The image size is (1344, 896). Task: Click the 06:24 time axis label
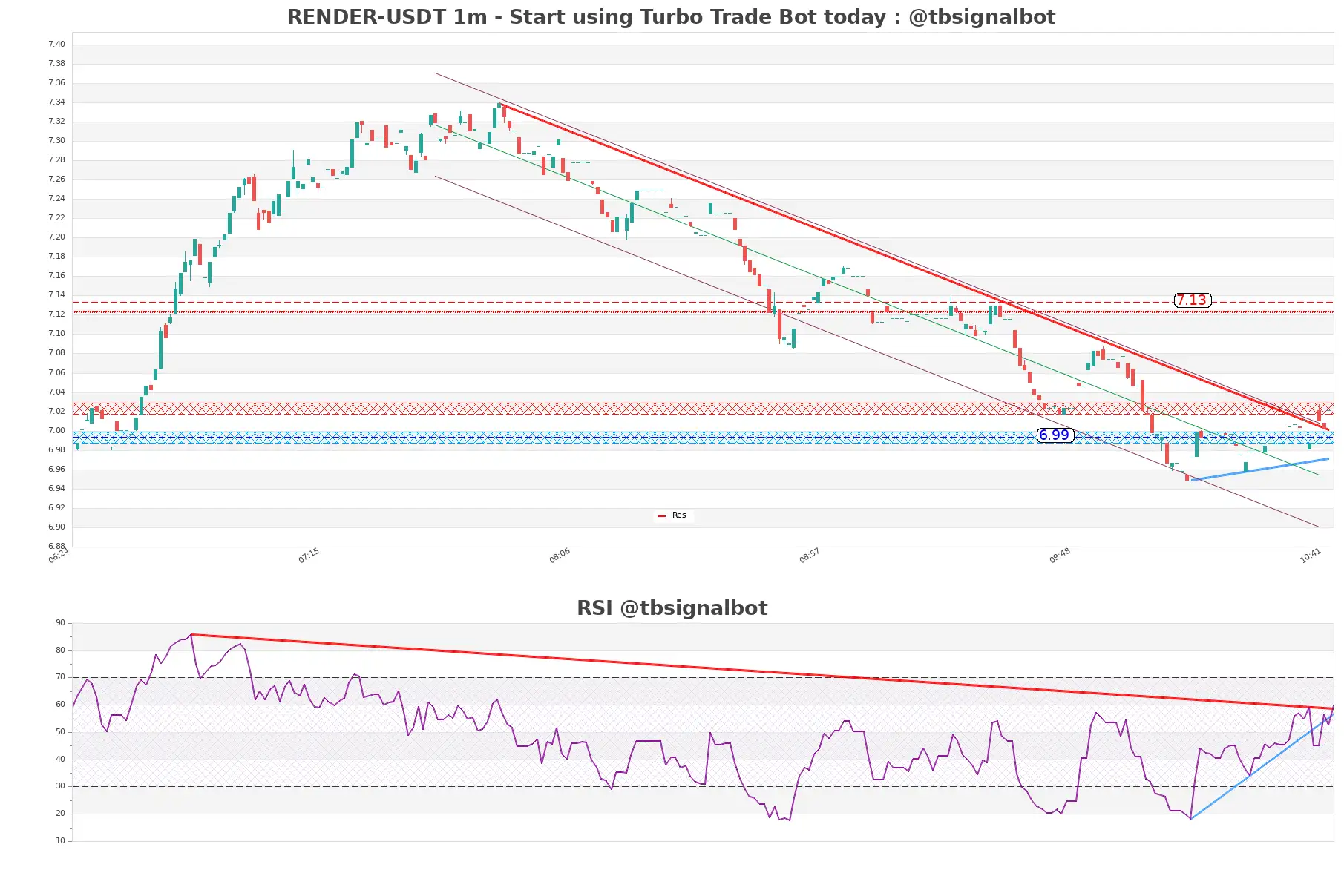pos(59,555)
